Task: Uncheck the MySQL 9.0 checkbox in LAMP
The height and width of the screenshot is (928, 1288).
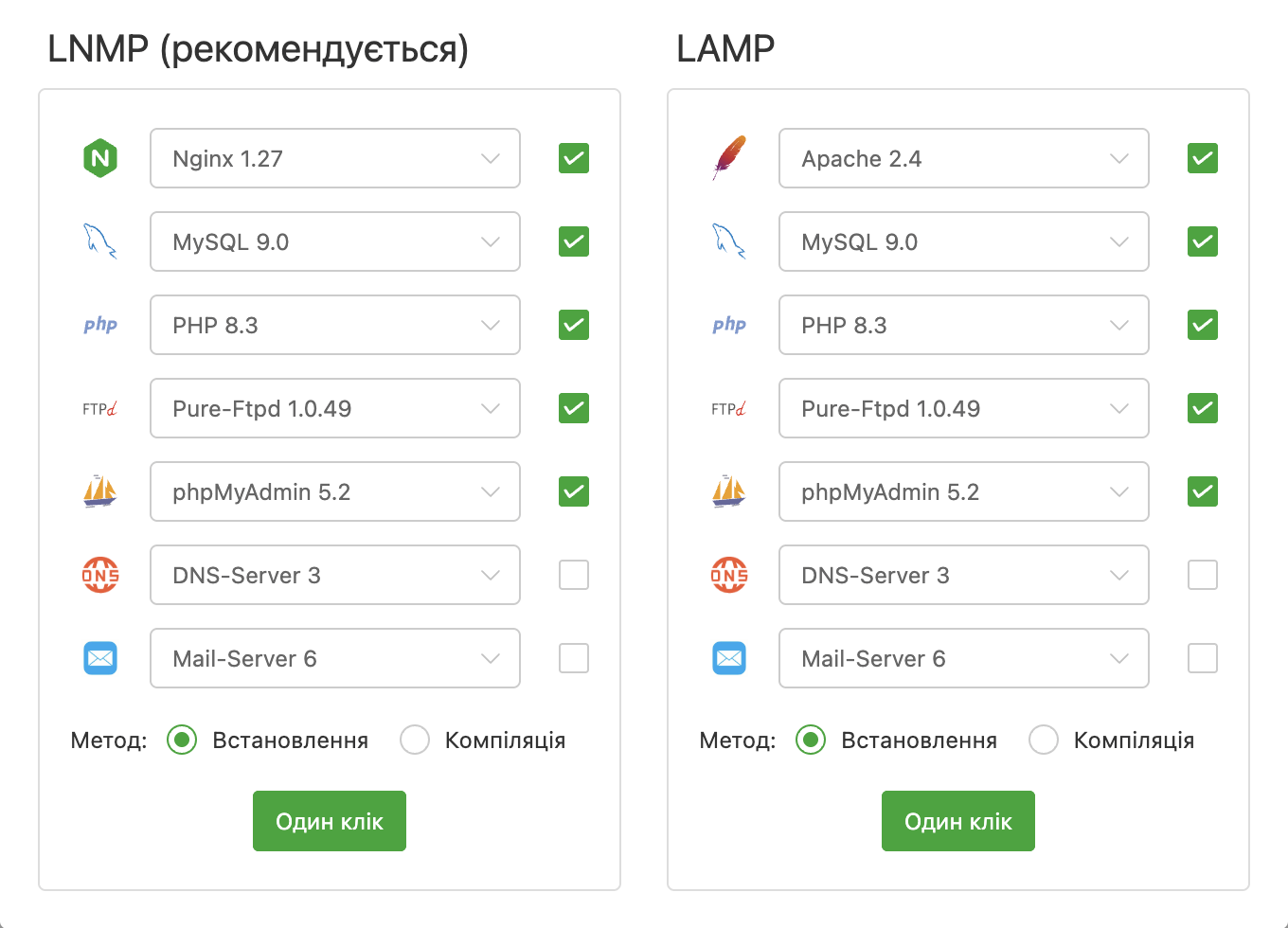Action: coord(1203,241)
